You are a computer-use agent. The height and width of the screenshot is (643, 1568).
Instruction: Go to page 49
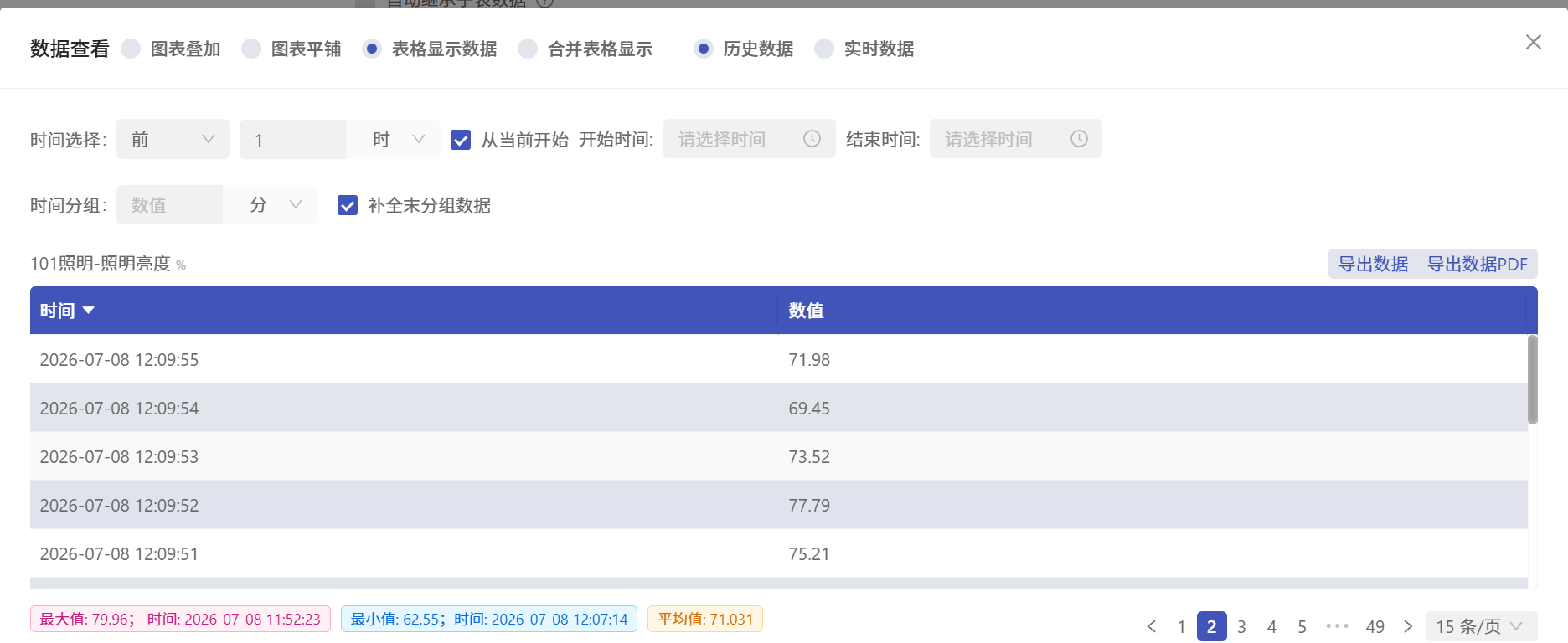point(1375,626)
